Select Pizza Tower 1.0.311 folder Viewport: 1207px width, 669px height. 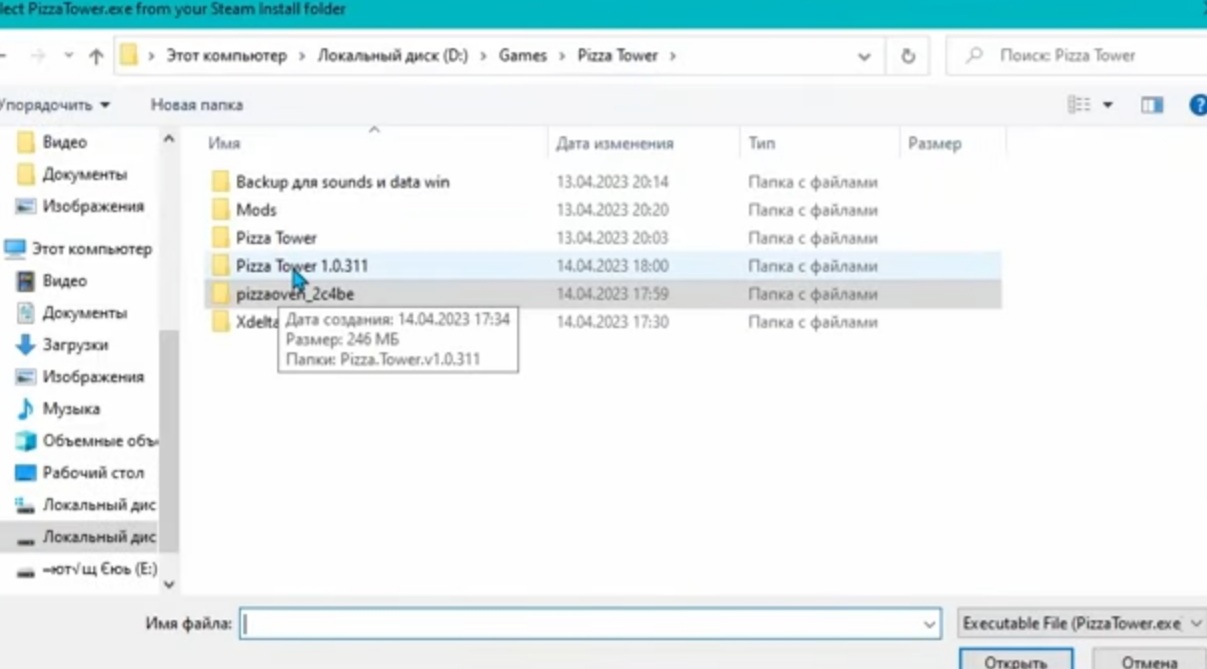[x=603, y=266]
